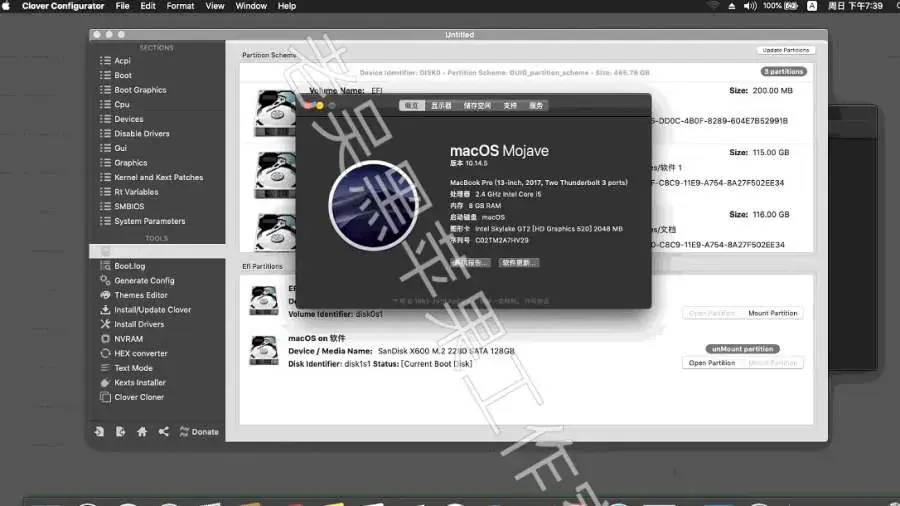Mount the EFI partition

773,313
